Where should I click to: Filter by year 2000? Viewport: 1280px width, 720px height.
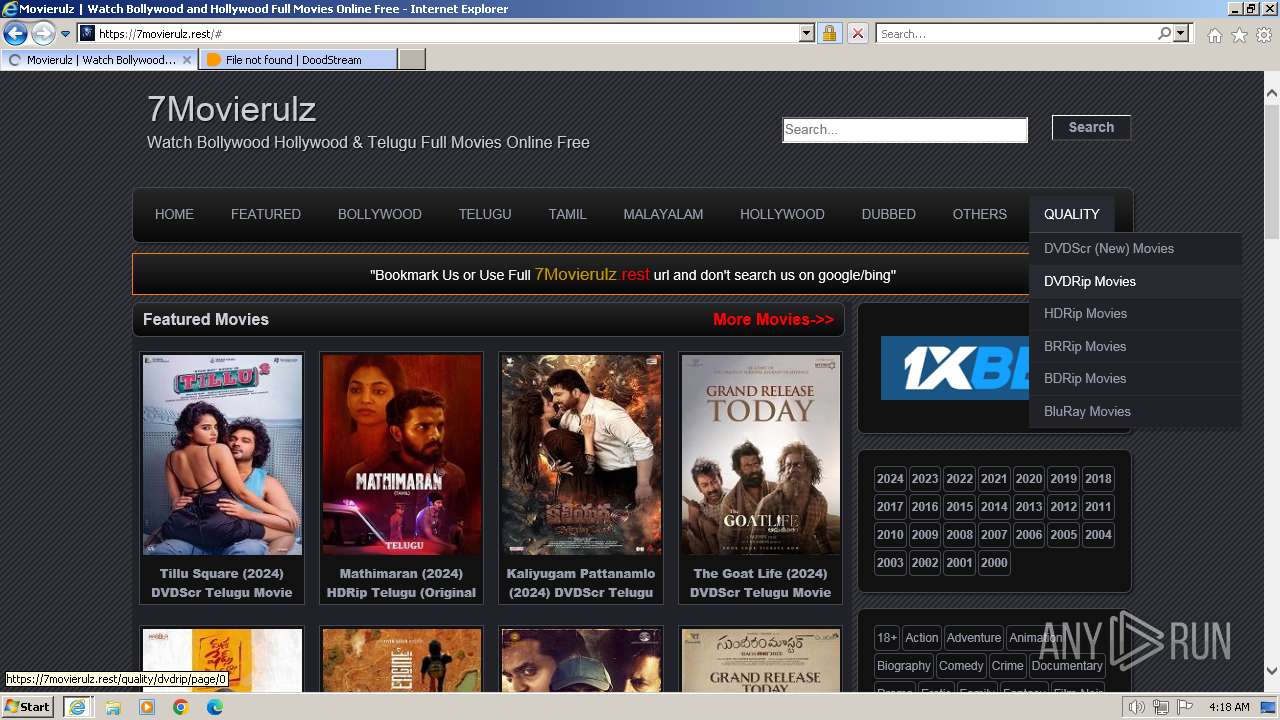(x=994, y=563)
